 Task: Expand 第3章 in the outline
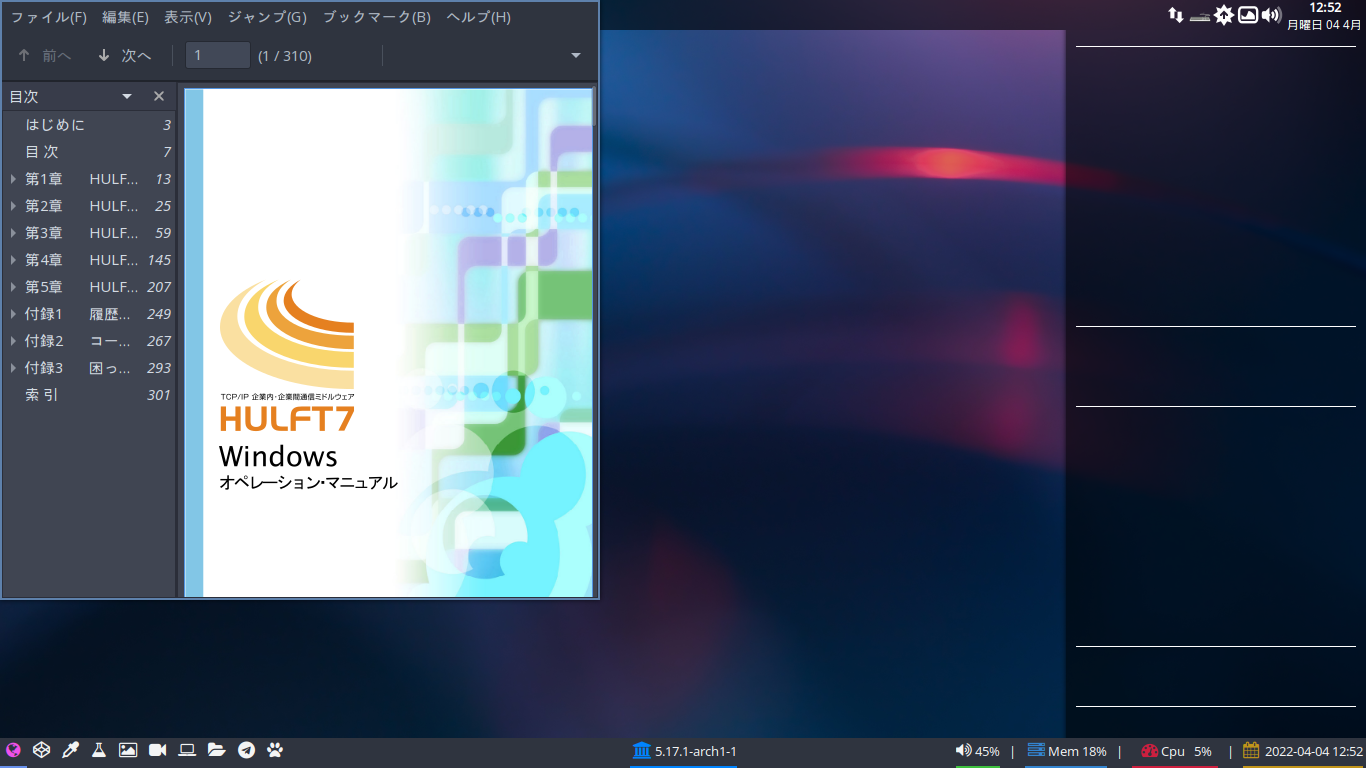point(13,233)
